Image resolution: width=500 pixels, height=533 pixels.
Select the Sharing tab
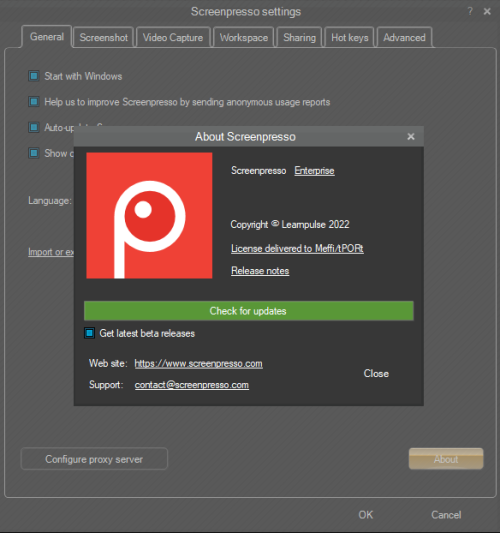[x=299, y=37]
